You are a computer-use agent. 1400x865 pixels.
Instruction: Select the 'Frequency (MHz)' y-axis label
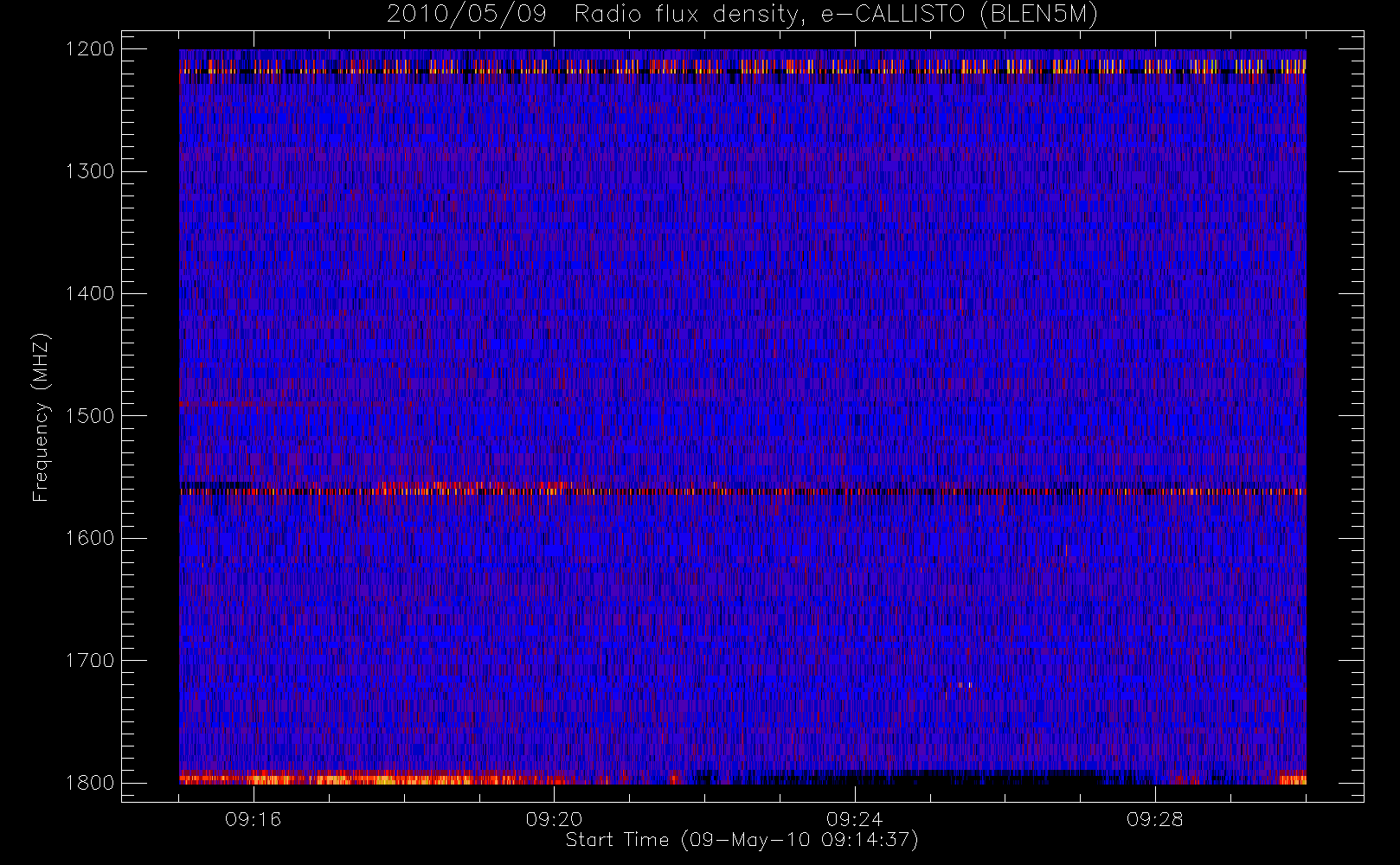[41, 417]
